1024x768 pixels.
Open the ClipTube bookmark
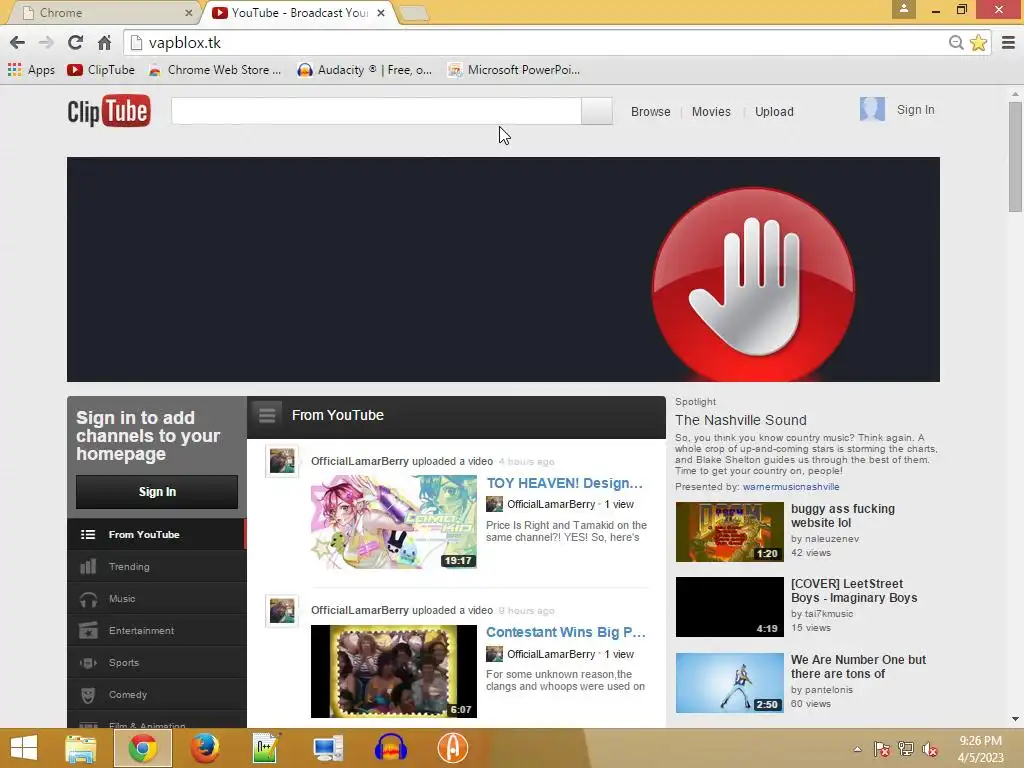click(x=101, y=70)
